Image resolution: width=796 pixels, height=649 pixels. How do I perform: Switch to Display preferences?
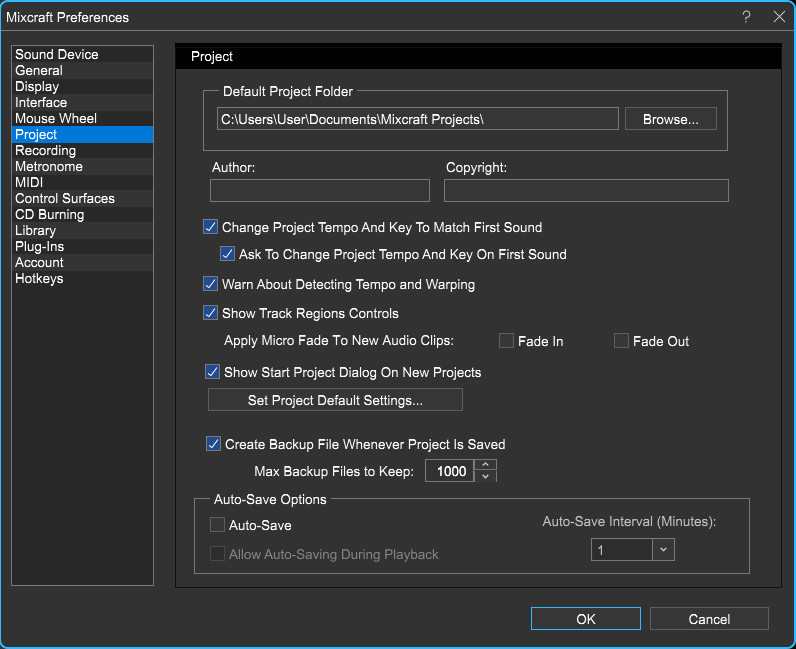(x=82, y=86)
